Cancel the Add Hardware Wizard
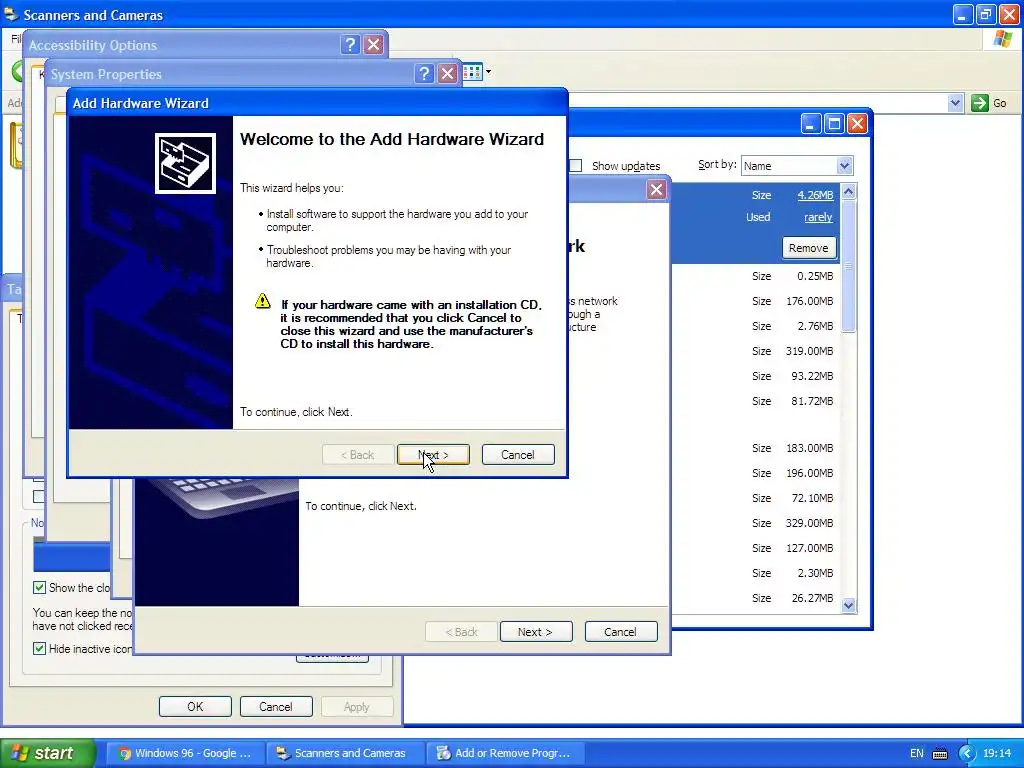The width and height of the screenshot is (1024, 768). tap(518, 455)
